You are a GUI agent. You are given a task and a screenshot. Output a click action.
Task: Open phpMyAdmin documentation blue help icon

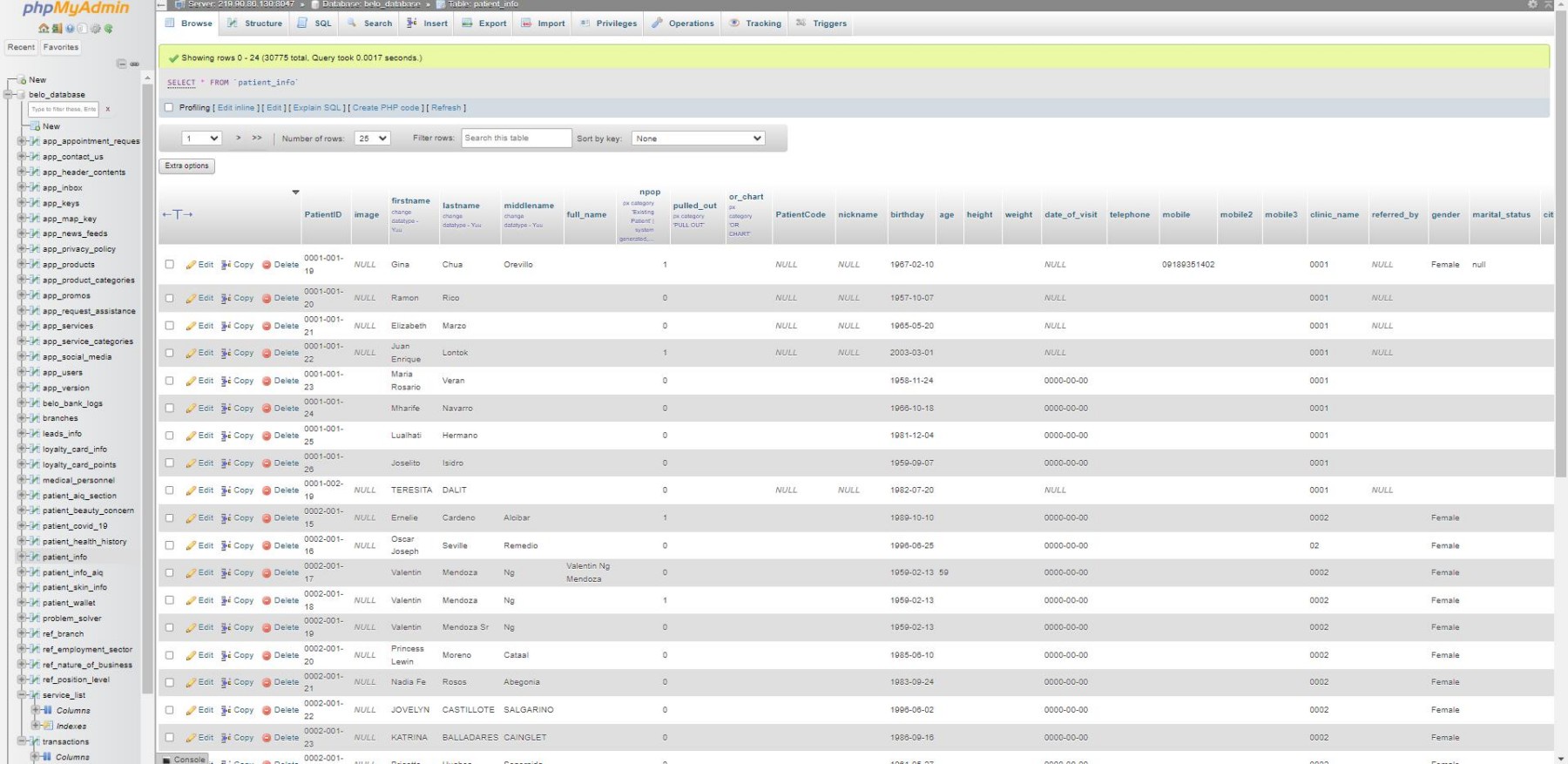[x=70, y=29]
